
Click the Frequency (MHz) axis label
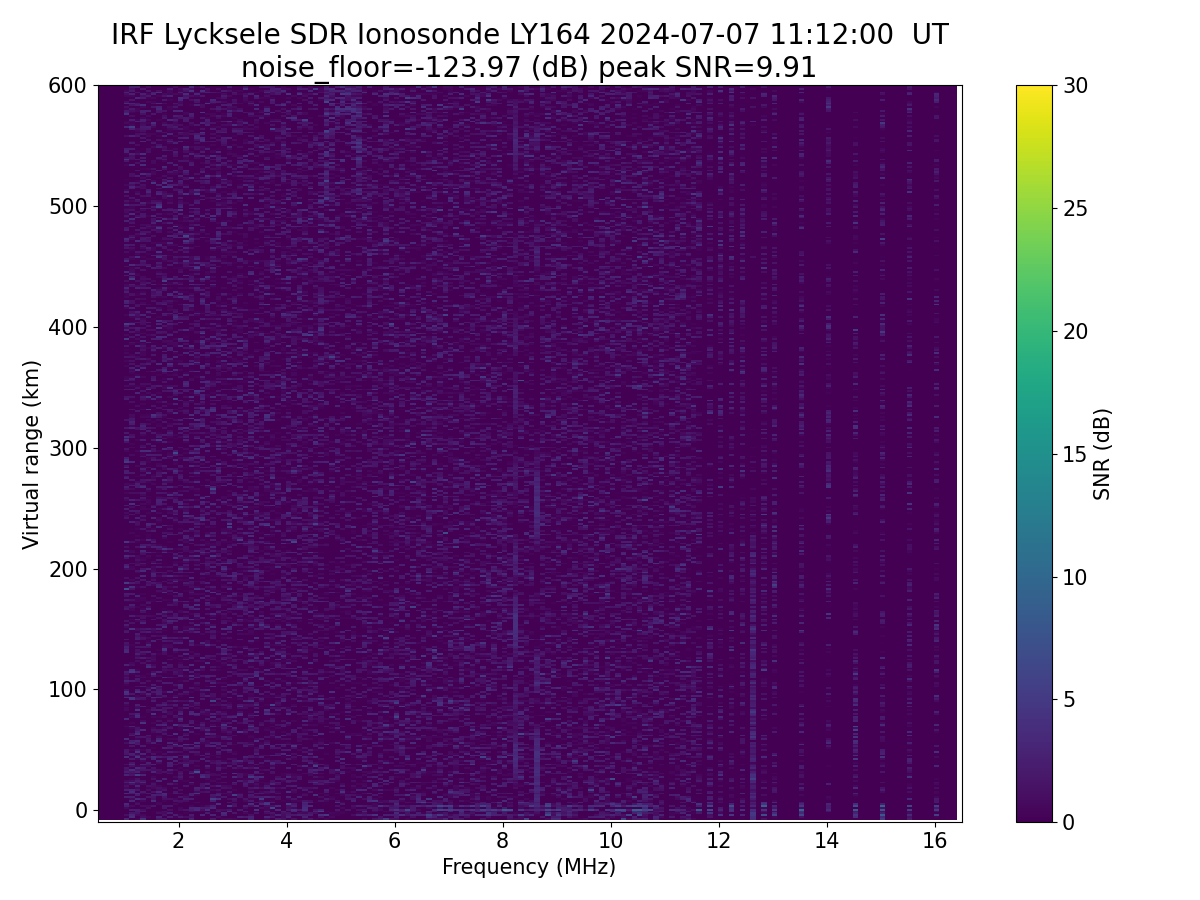pos(529,867)
